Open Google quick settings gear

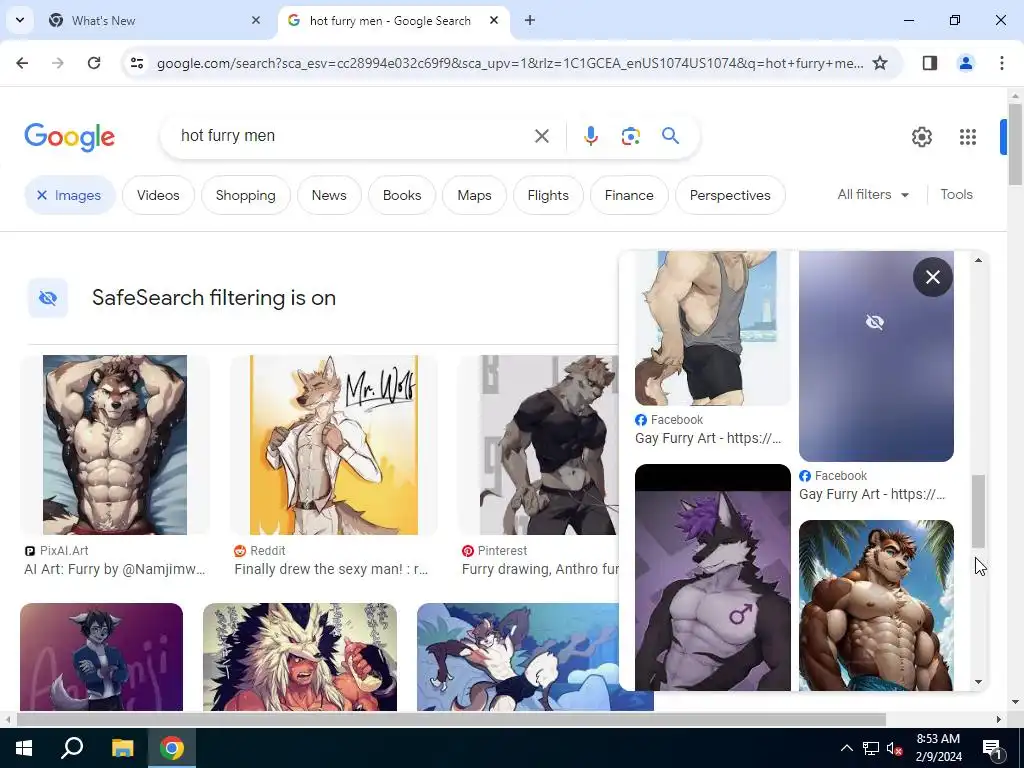pos(921,137)
